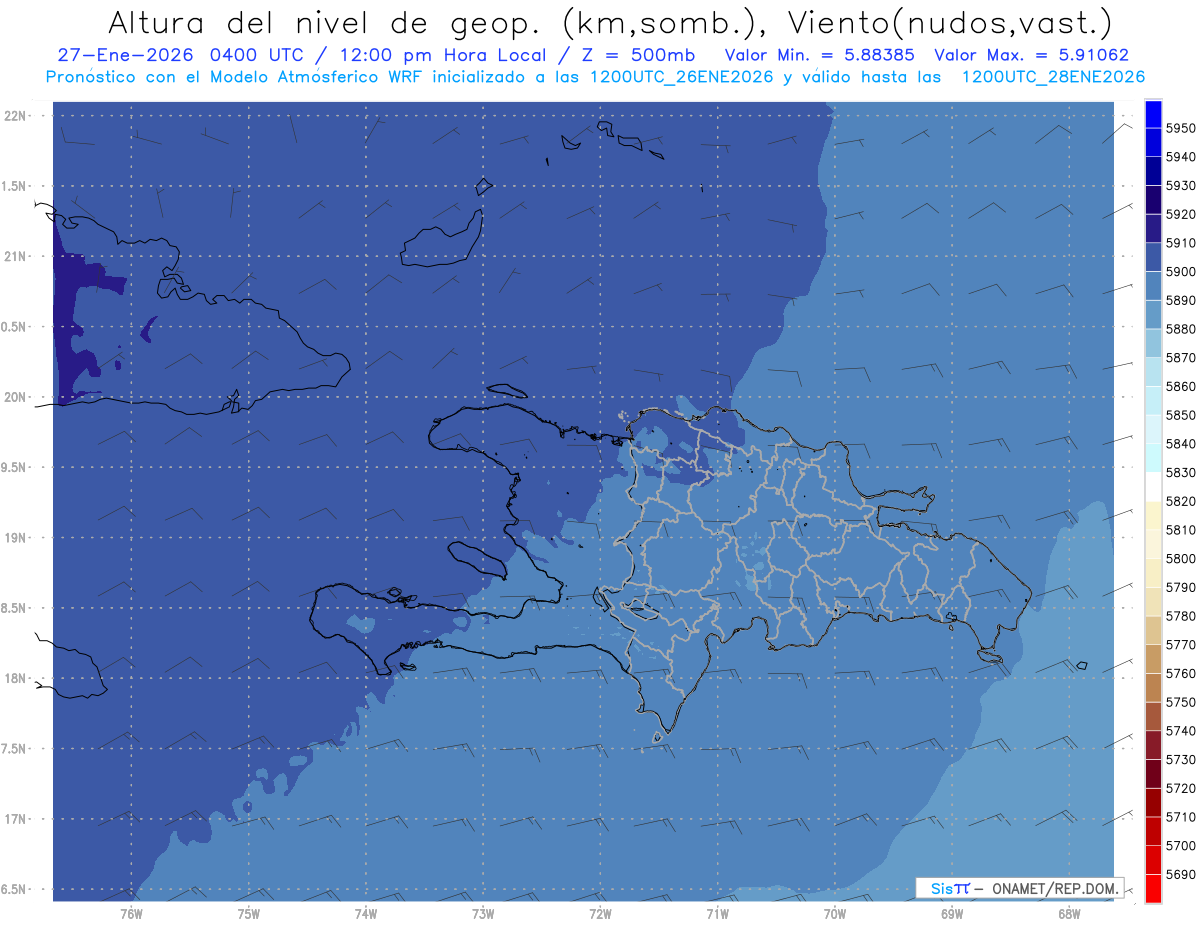Screen dimensions: 1200x927
Task: Click the '68W' longitude label
Action: 1069,914
